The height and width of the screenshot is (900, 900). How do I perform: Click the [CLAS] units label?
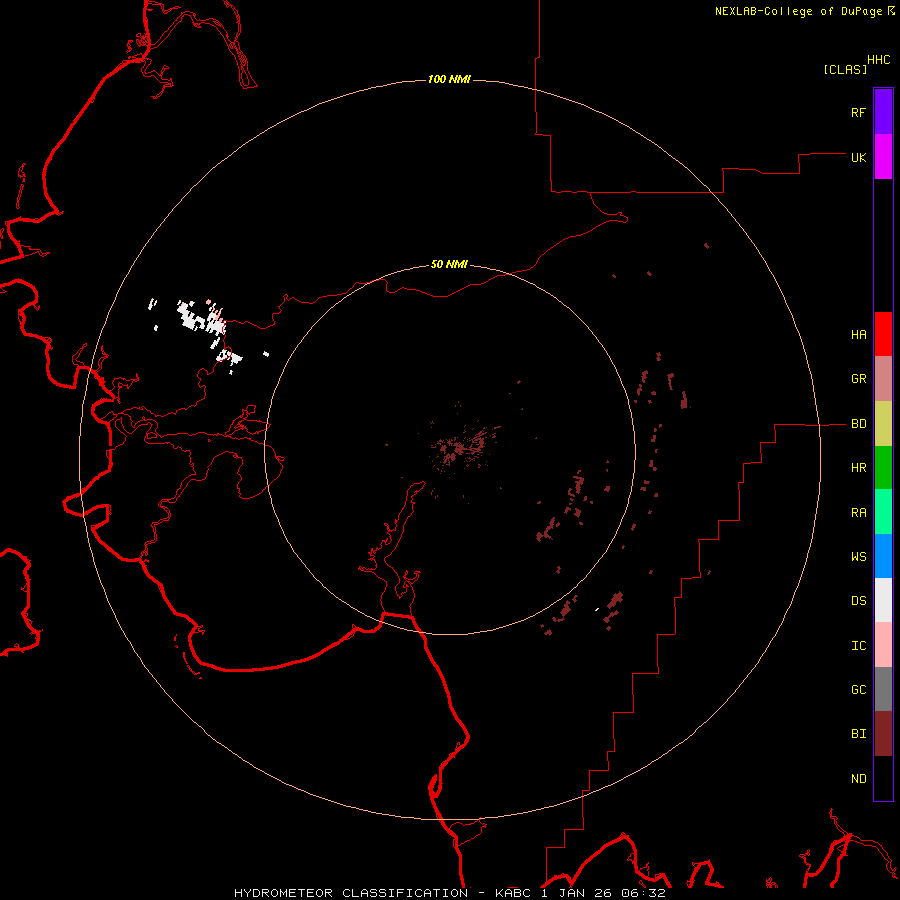coord(845,69)
